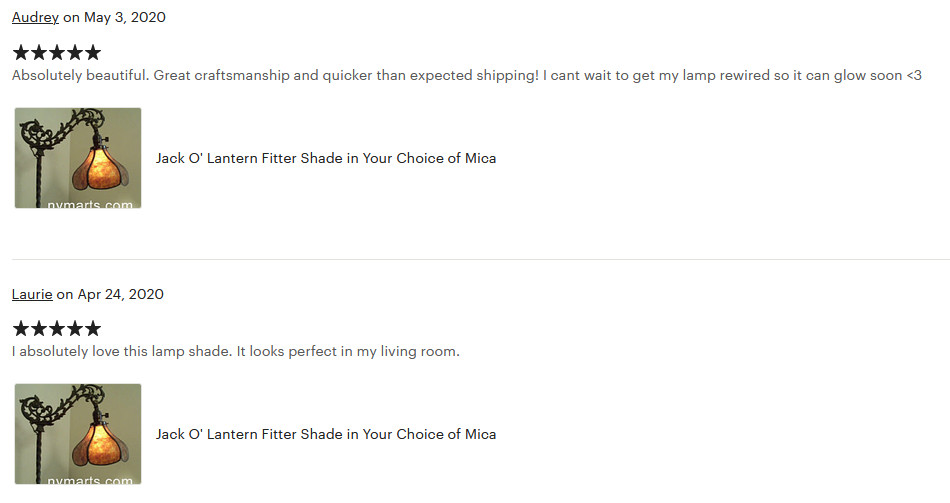Open reviewer Laurie's profile link
The image size is (950, 503).
pyautogui.click(x=32, y=295)
